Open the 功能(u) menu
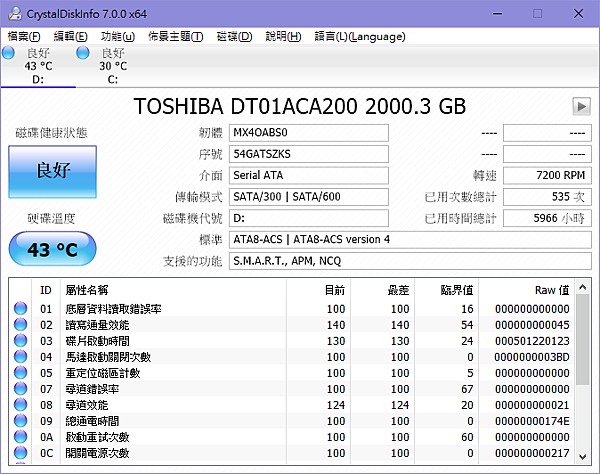This screenshot has height=474, width=600. coord(117,37)
